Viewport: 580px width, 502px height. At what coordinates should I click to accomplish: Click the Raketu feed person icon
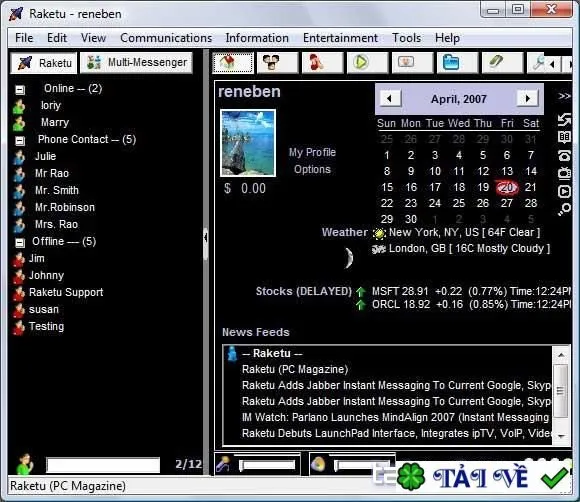(232, 354)
